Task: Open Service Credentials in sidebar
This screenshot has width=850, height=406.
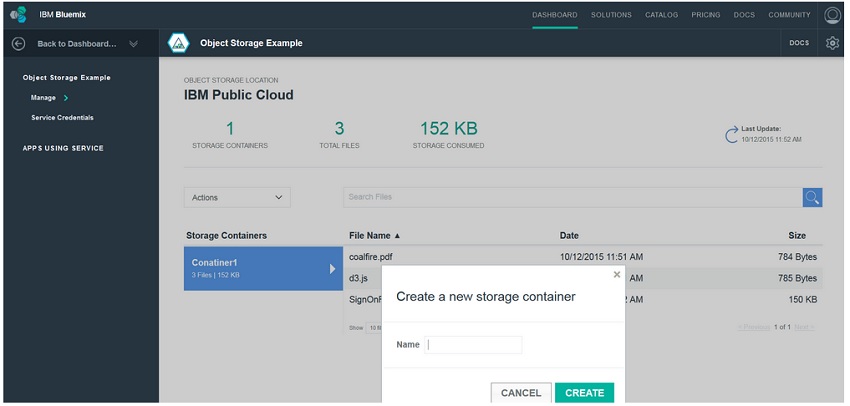Action: 62,118
